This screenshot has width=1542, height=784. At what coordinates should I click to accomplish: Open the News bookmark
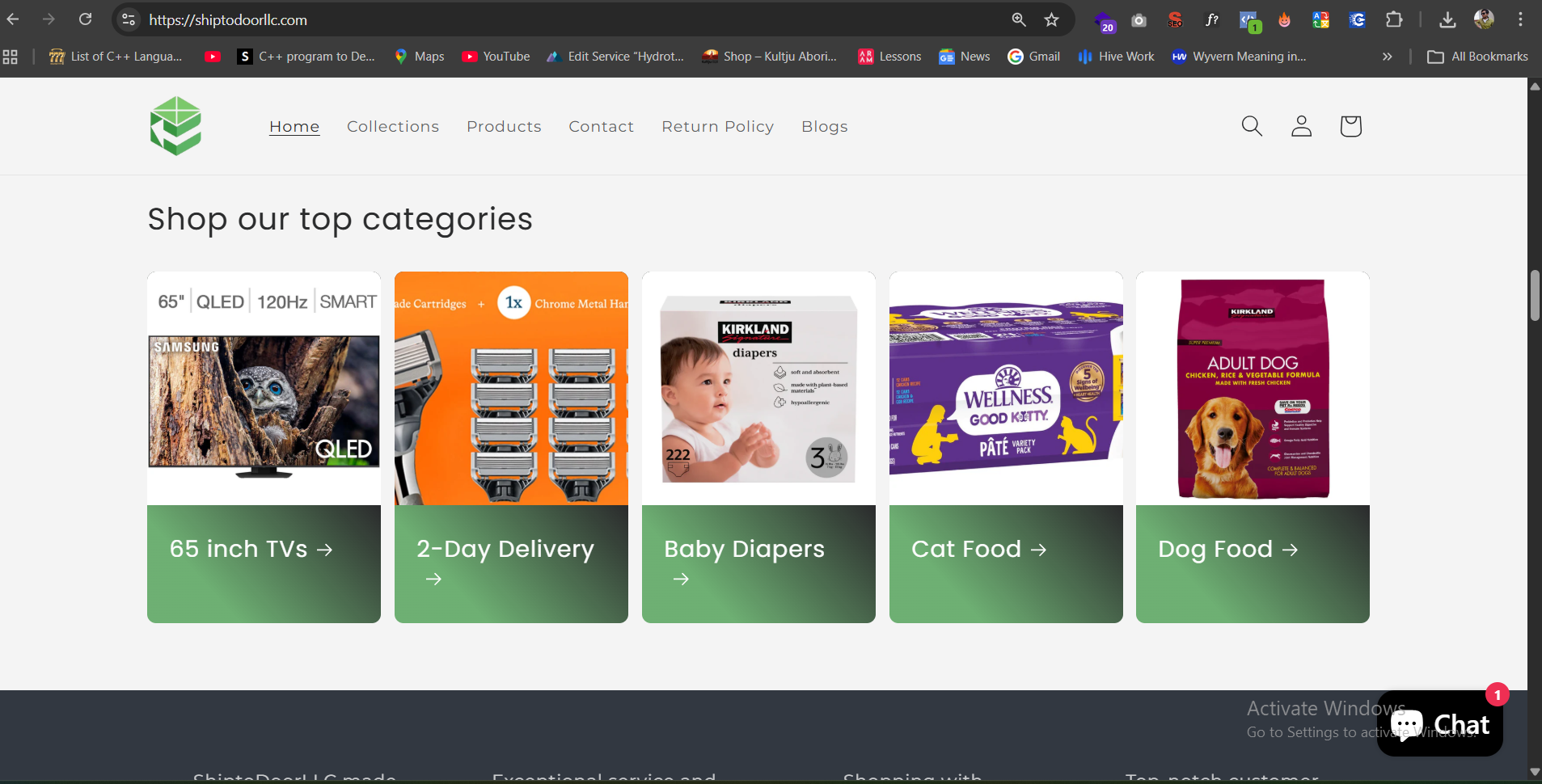pos(965,57)
